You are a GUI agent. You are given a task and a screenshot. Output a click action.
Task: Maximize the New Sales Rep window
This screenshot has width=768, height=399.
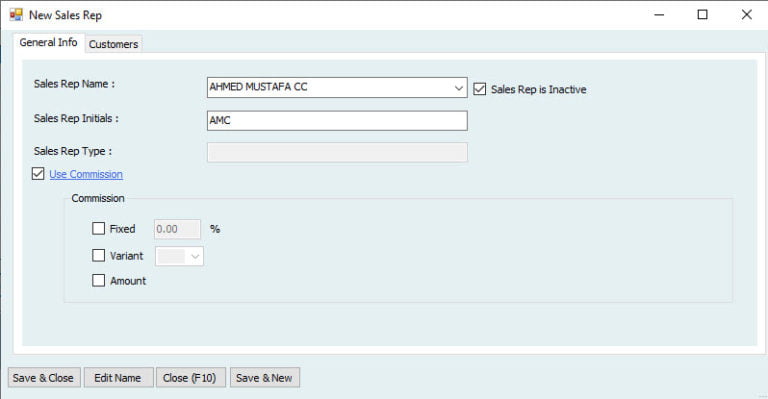click(x=702, y=15)
